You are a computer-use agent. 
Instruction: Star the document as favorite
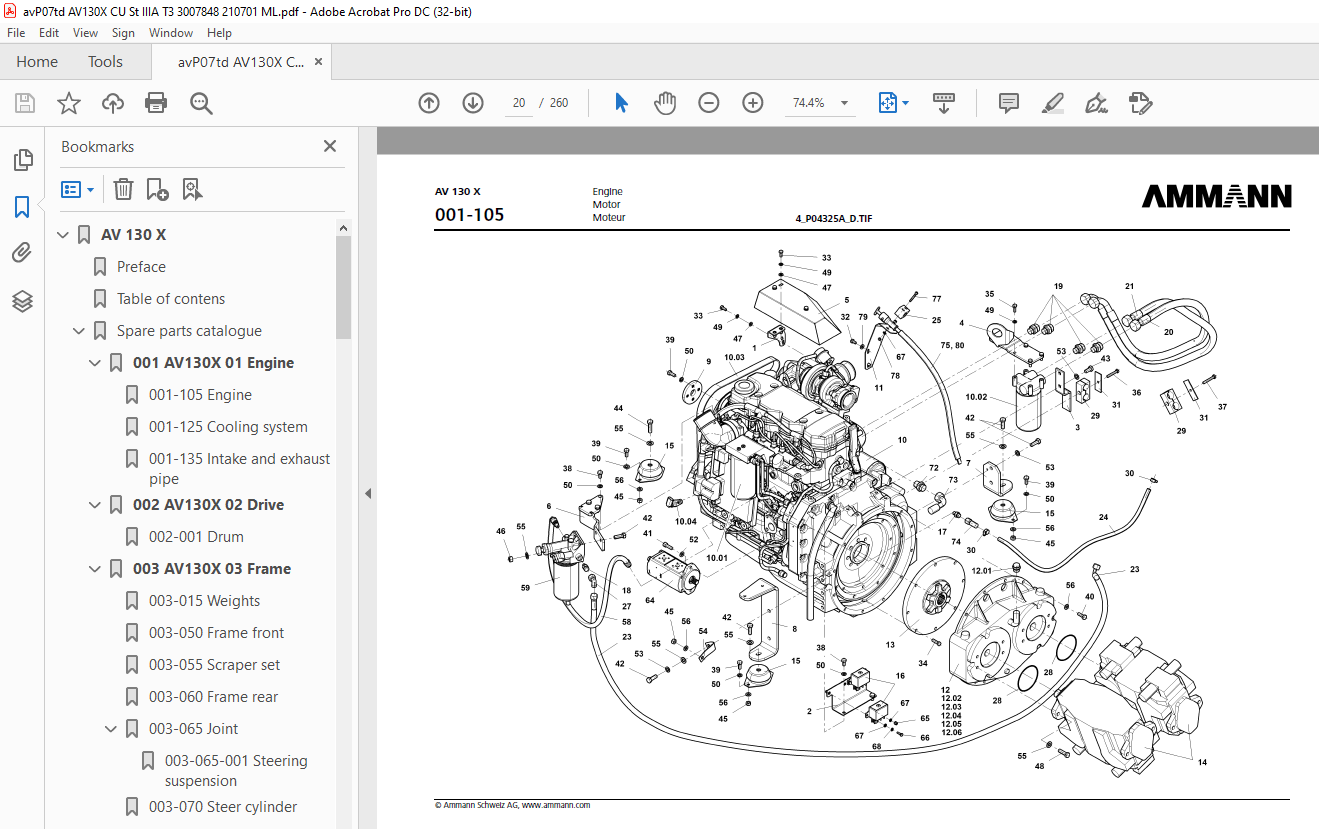68,103
